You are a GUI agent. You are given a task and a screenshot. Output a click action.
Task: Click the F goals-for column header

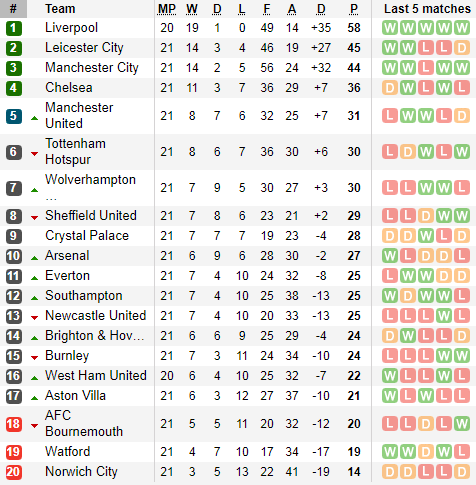pos(267,9)
